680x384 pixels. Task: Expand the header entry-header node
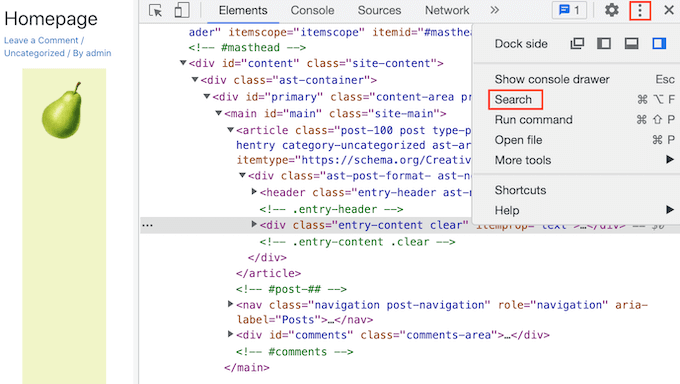pyautogui.click(x=255, y=192)
